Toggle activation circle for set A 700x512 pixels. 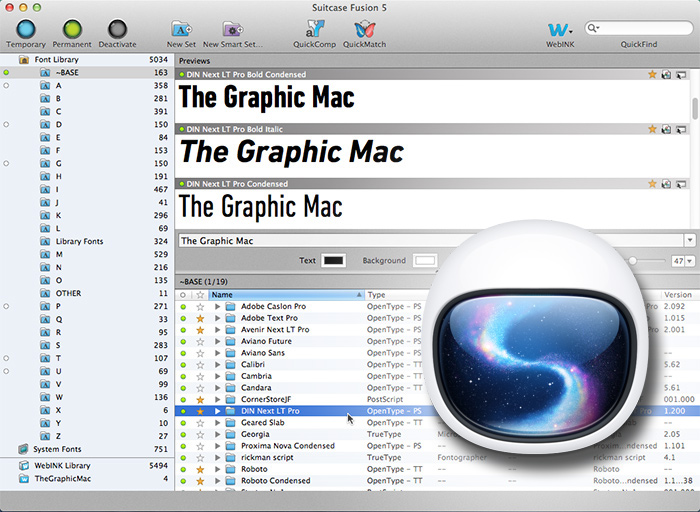pyautogui.click(x=6, y=85)
